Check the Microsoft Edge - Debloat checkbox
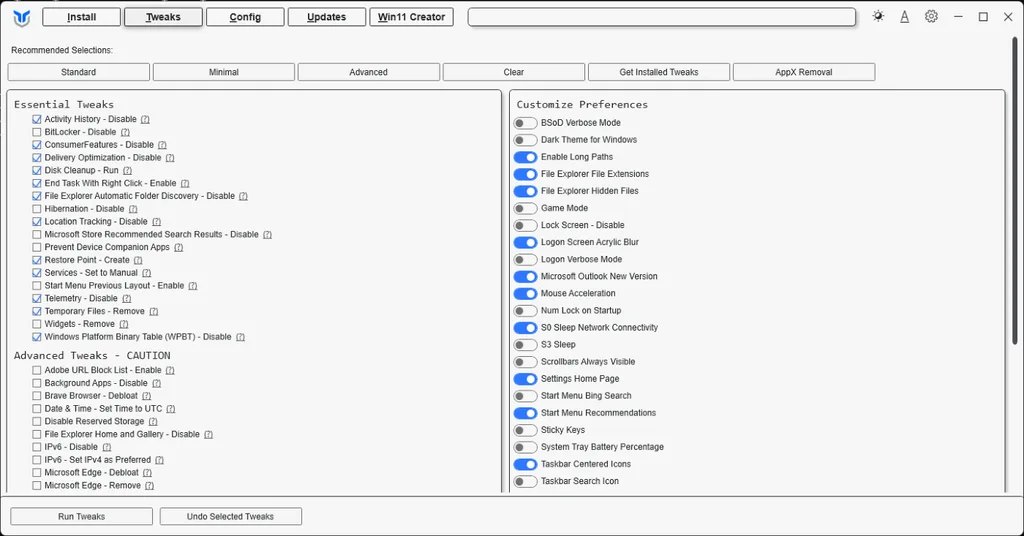 pos(37,473)
